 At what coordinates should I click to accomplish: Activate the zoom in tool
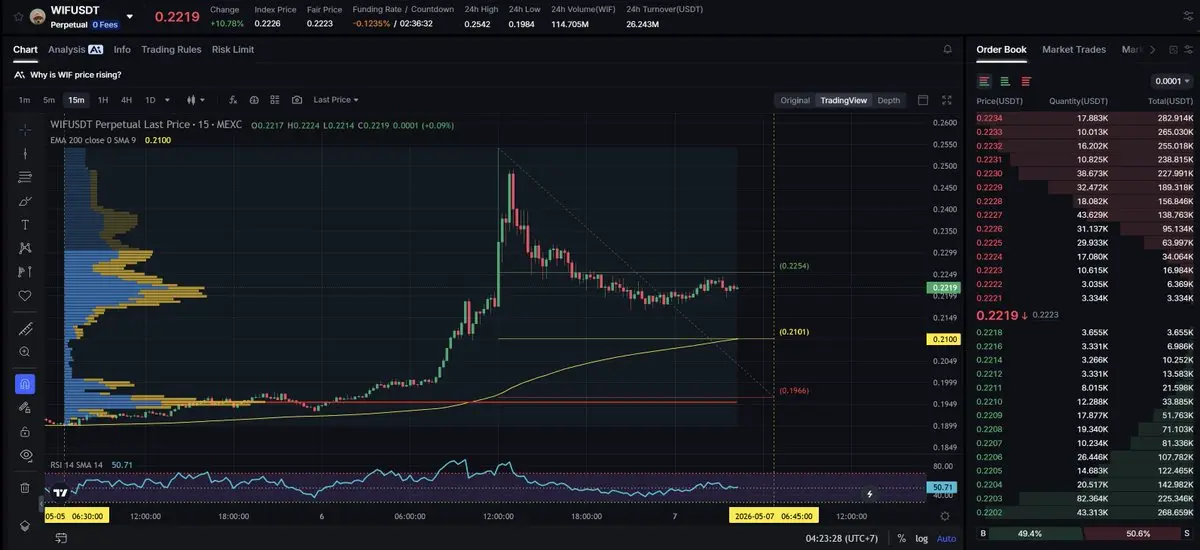[x=25, y=352]
